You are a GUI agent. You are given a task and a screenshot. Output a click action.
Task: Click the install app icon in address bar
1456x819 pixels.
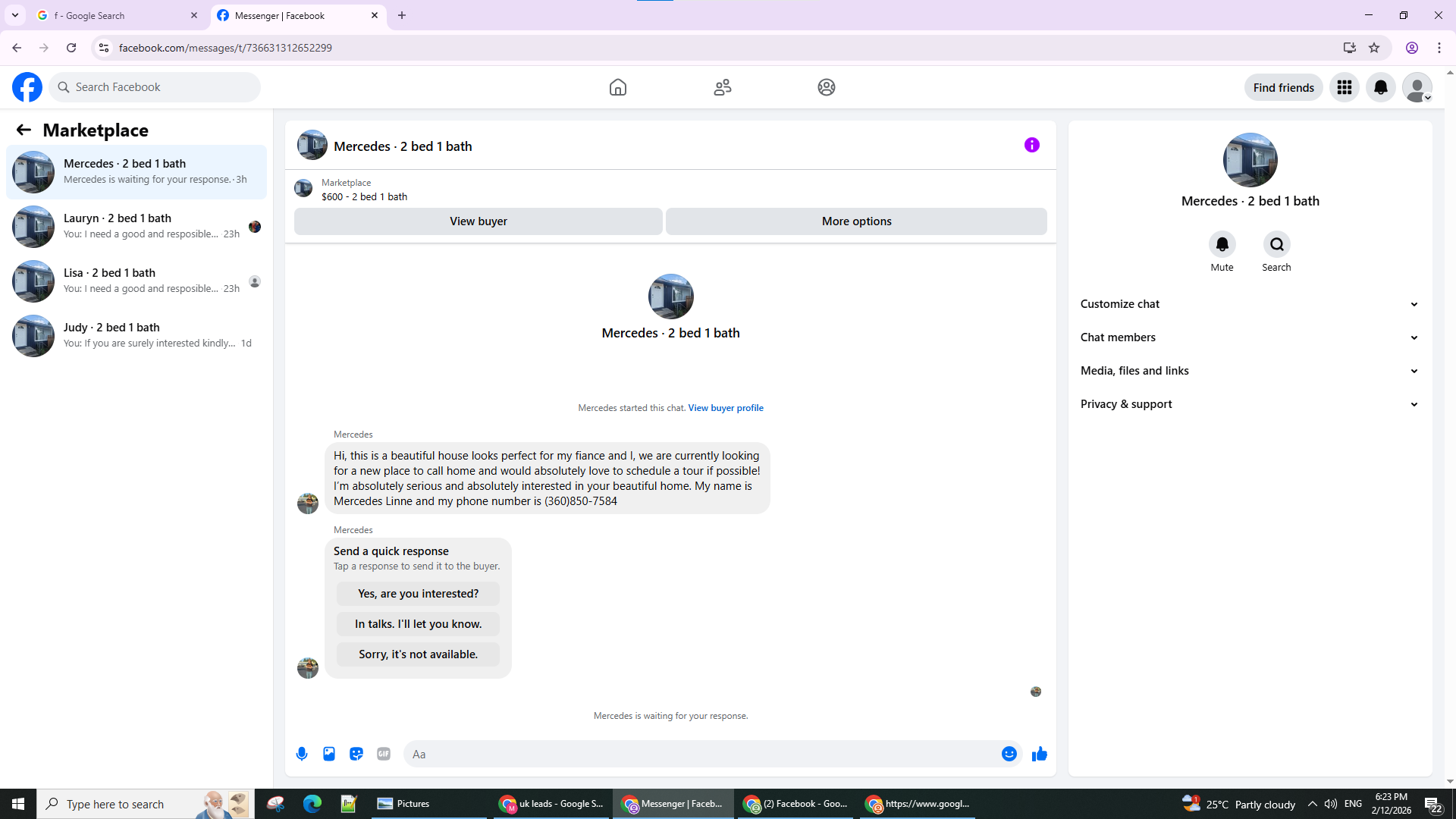[x=1350, y=48]
